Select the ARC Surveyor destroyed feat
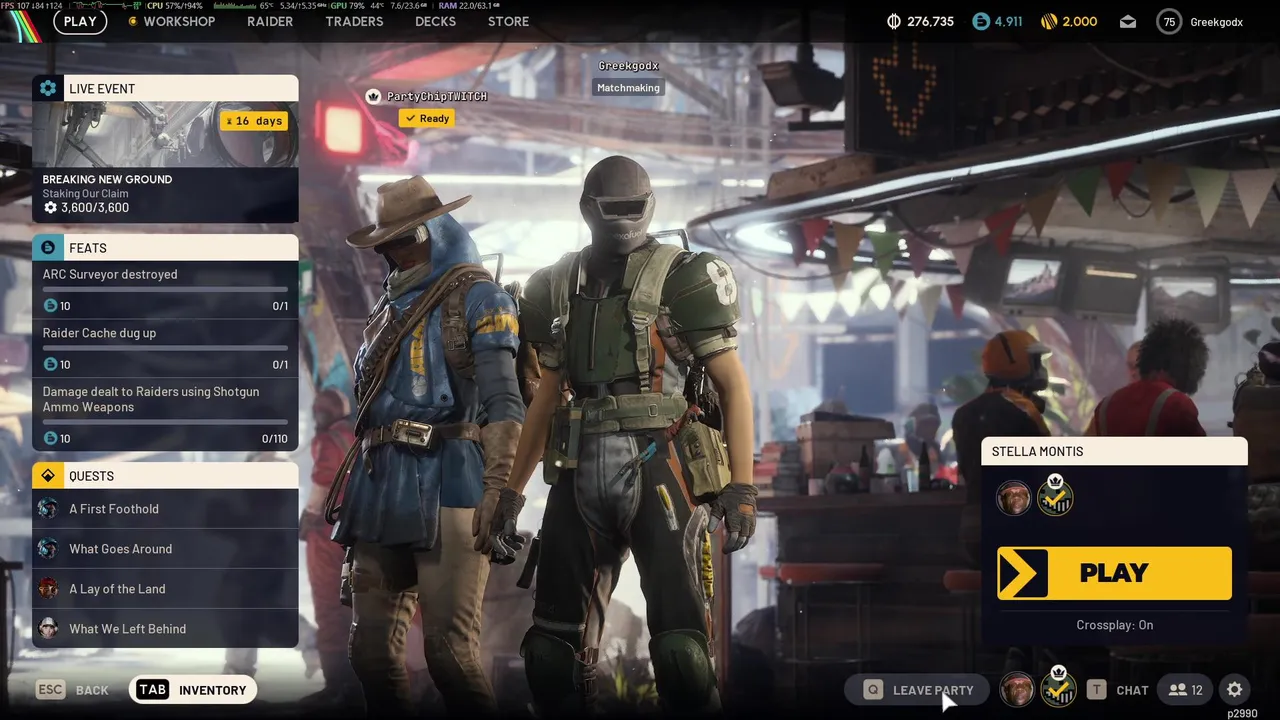This screenshot has height=720, width=1280. point(165,289)
